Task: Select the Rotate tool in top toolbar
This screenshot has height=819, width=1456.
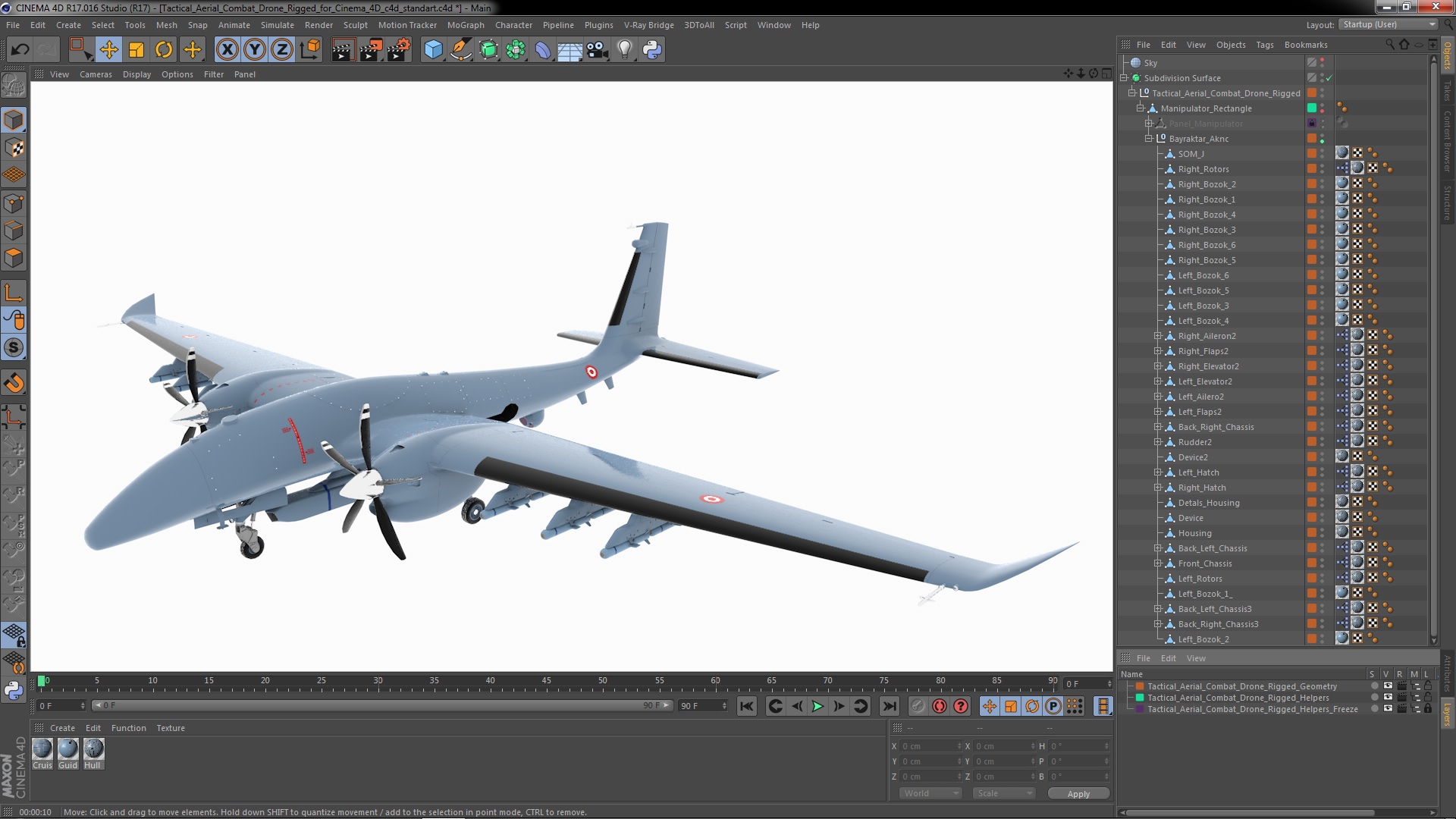Action: (164, 50)
